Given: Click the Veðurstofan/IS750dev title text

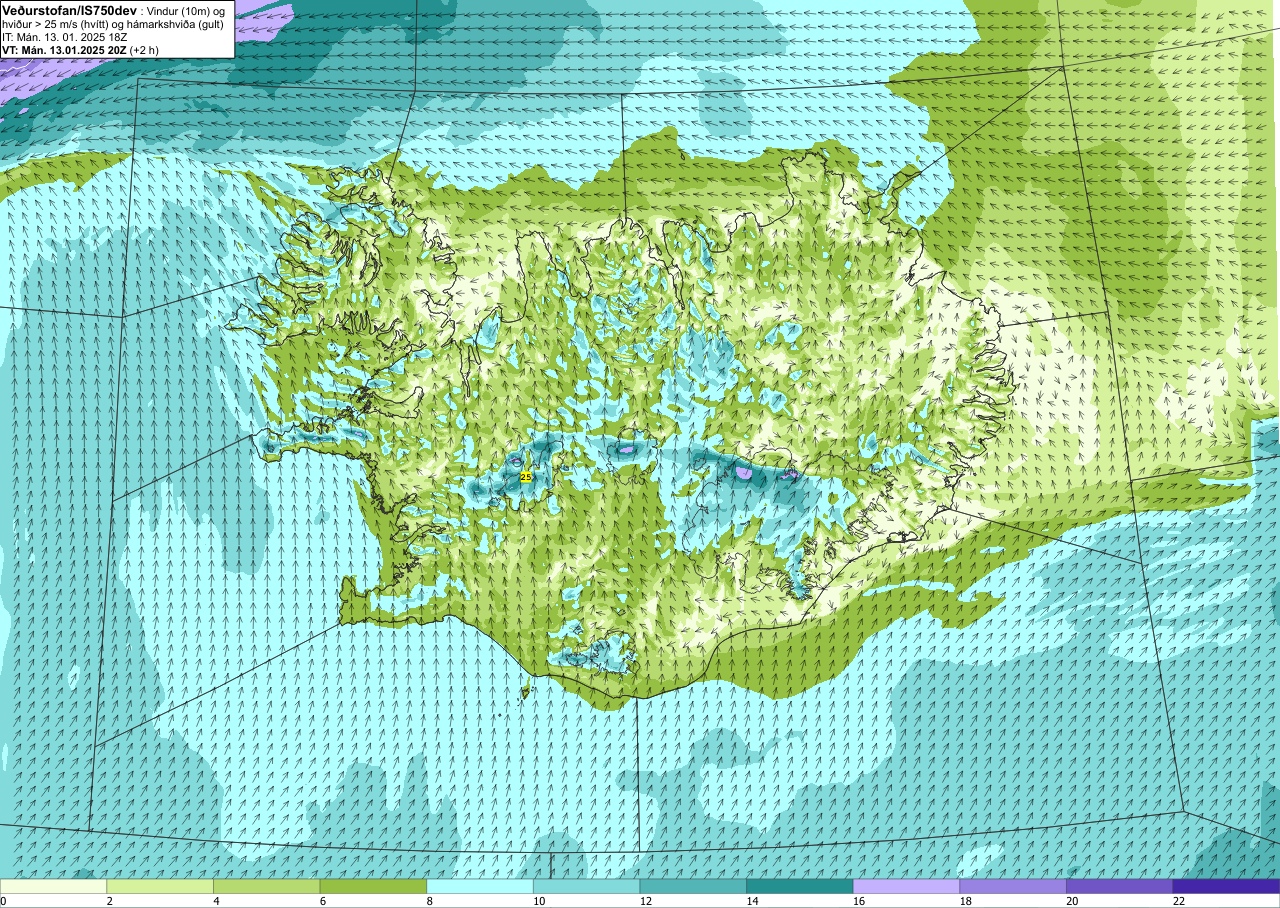Looking at the screenshot, I should (70, 11).
